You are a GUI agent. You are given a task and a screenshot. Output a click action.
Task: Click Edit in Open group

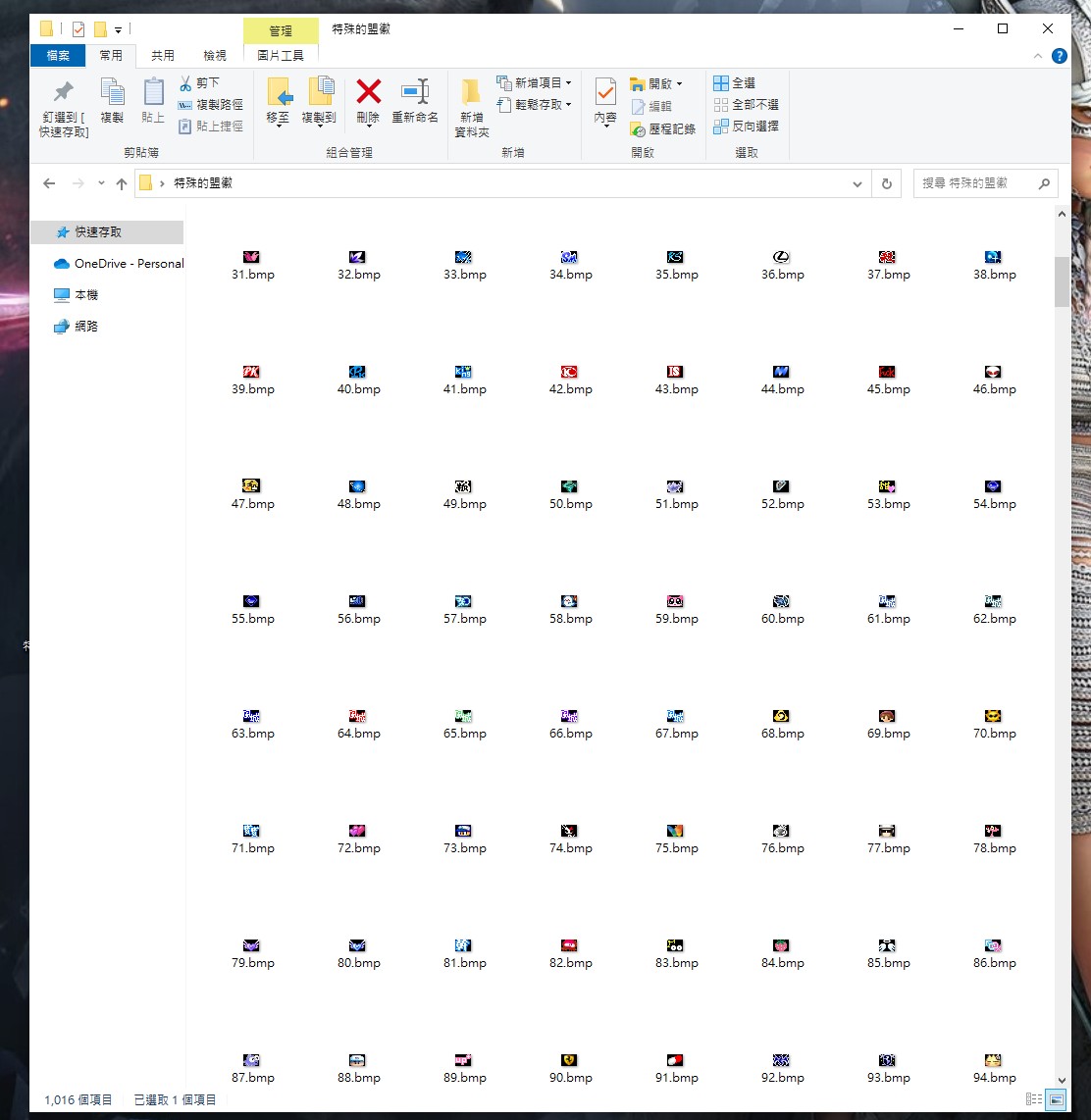pos(651,107)
